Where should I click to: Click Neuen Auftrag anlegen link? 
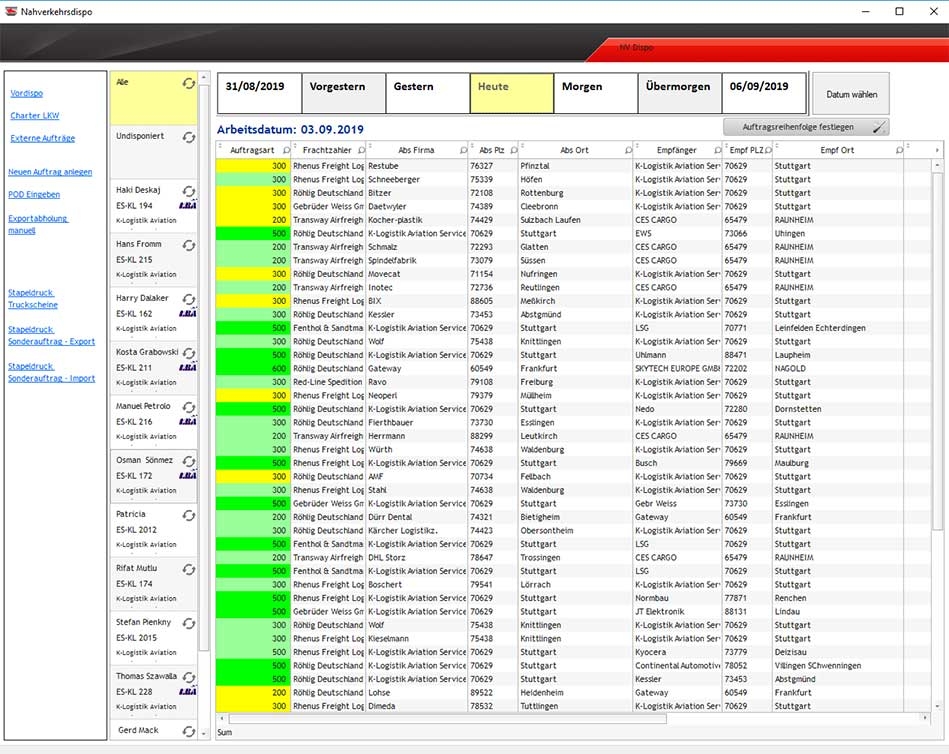50,172
